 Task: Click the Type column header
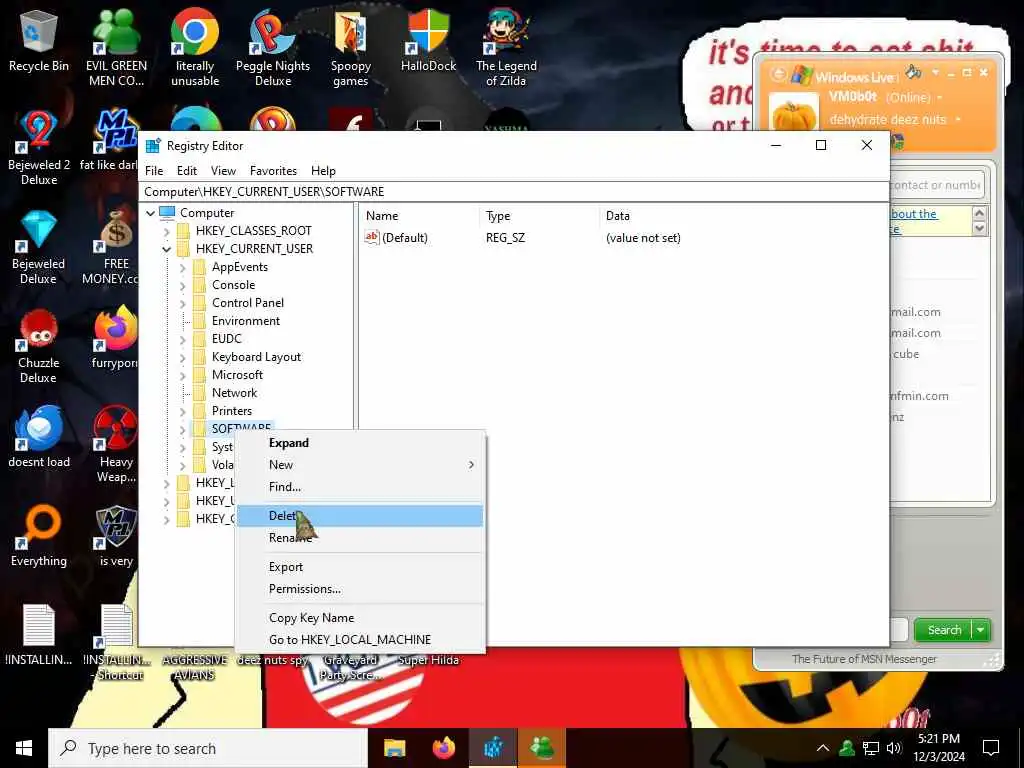pos(538,216)
